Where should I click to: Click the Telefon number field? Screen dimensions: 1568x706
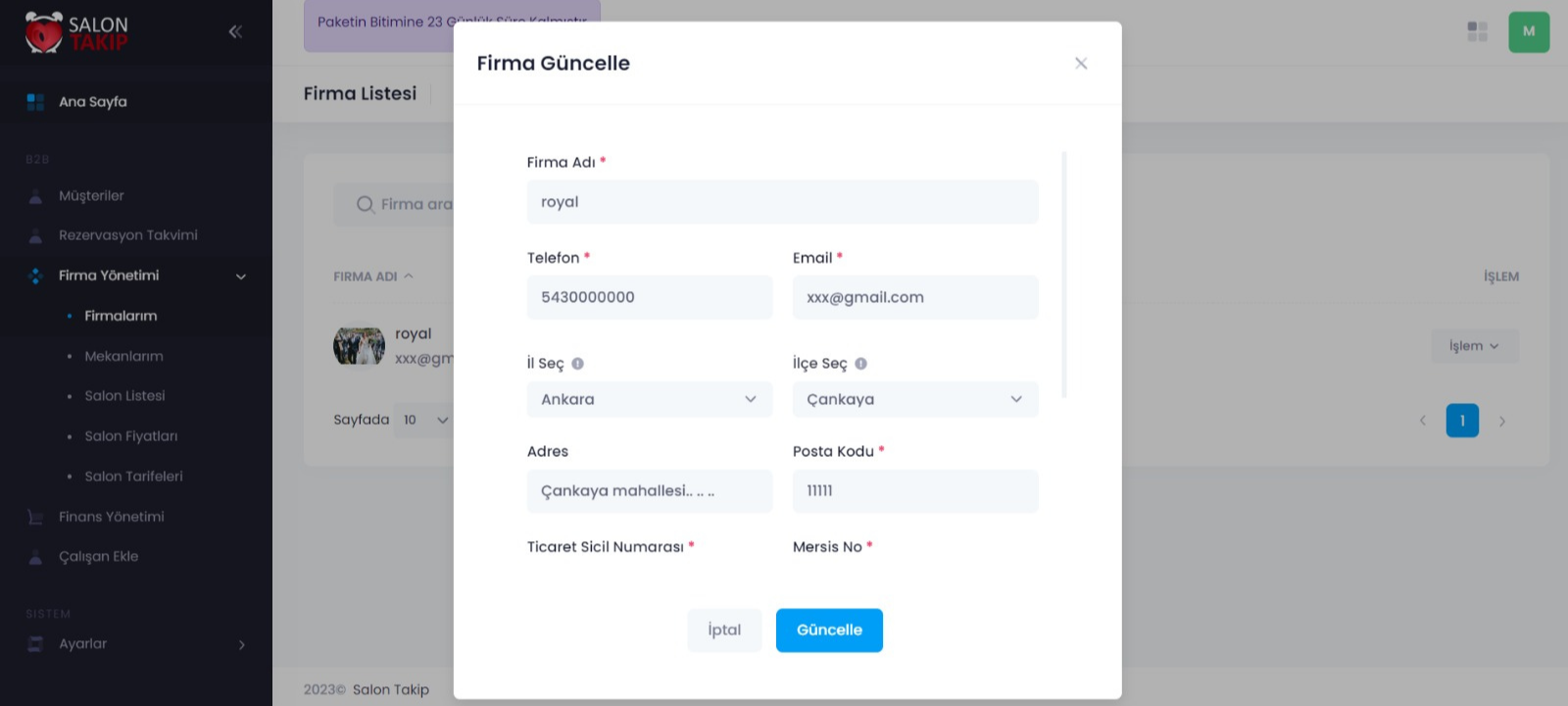coord(649,297)
